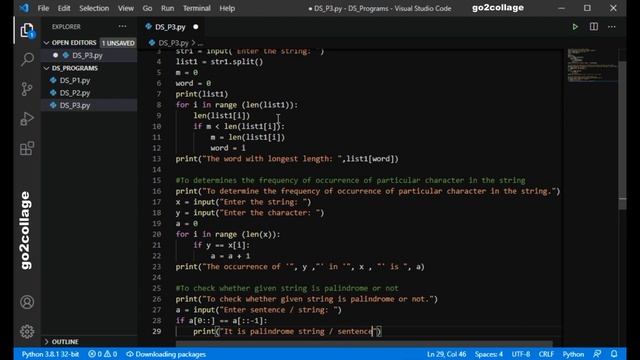Open Explorer Views and More Actions ellipsis

click(122, 27)
